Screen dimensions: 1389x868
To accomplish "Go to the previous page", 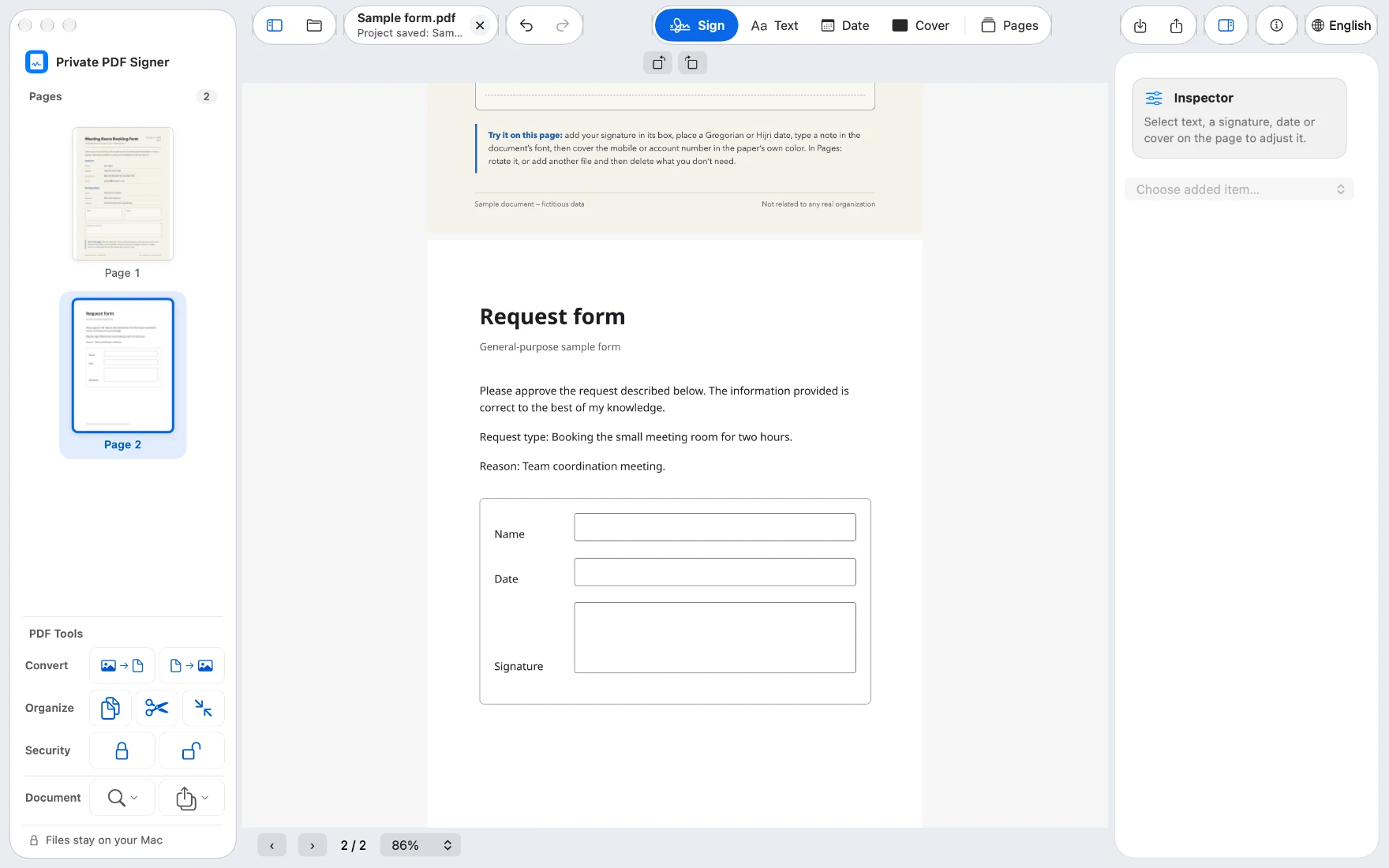I will click(x=271, y=845).
